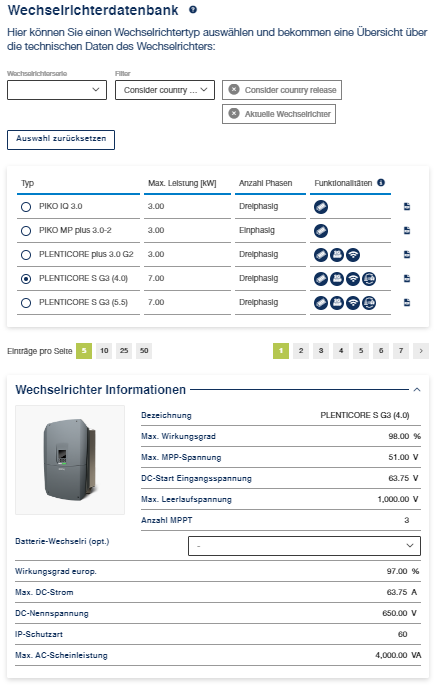
Task: Click the fourth function icon for PLENTICORE S G3 (5.5)
Action: pos(369,303)
